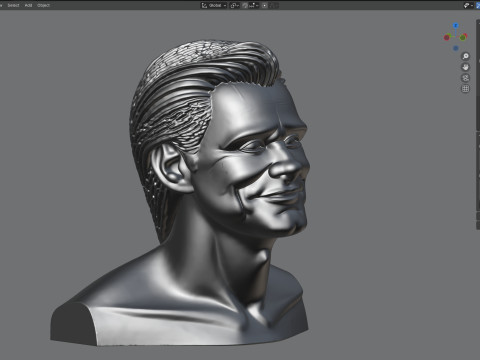Open the snapping options dropdown
Viewport: 480px width, 360px height.
[253, 5]
